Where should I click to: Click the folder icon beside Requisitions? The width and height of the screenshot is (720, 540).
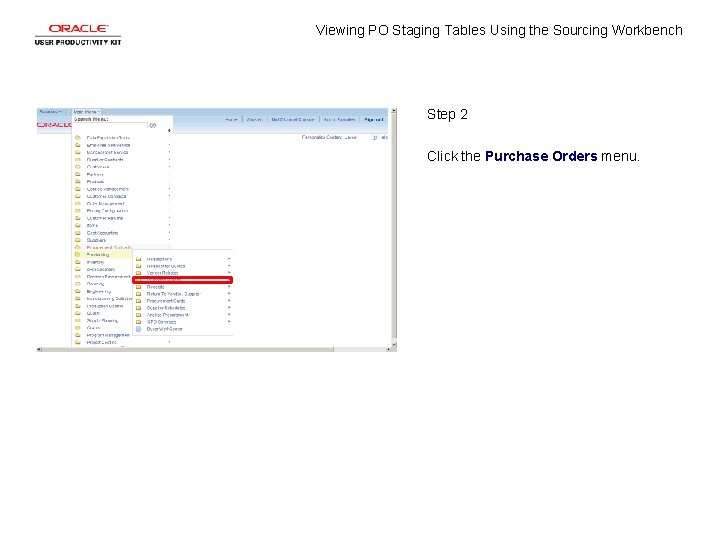pyautogui.click(x=139, y=259)
